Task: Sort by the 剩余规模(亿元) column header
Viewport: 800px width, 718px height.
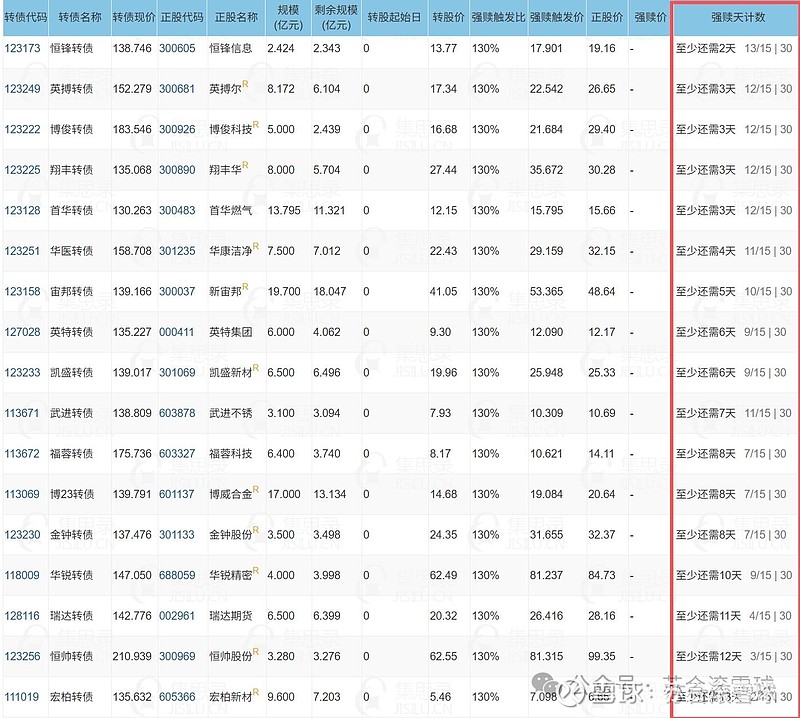Action: tap(336, 17)
